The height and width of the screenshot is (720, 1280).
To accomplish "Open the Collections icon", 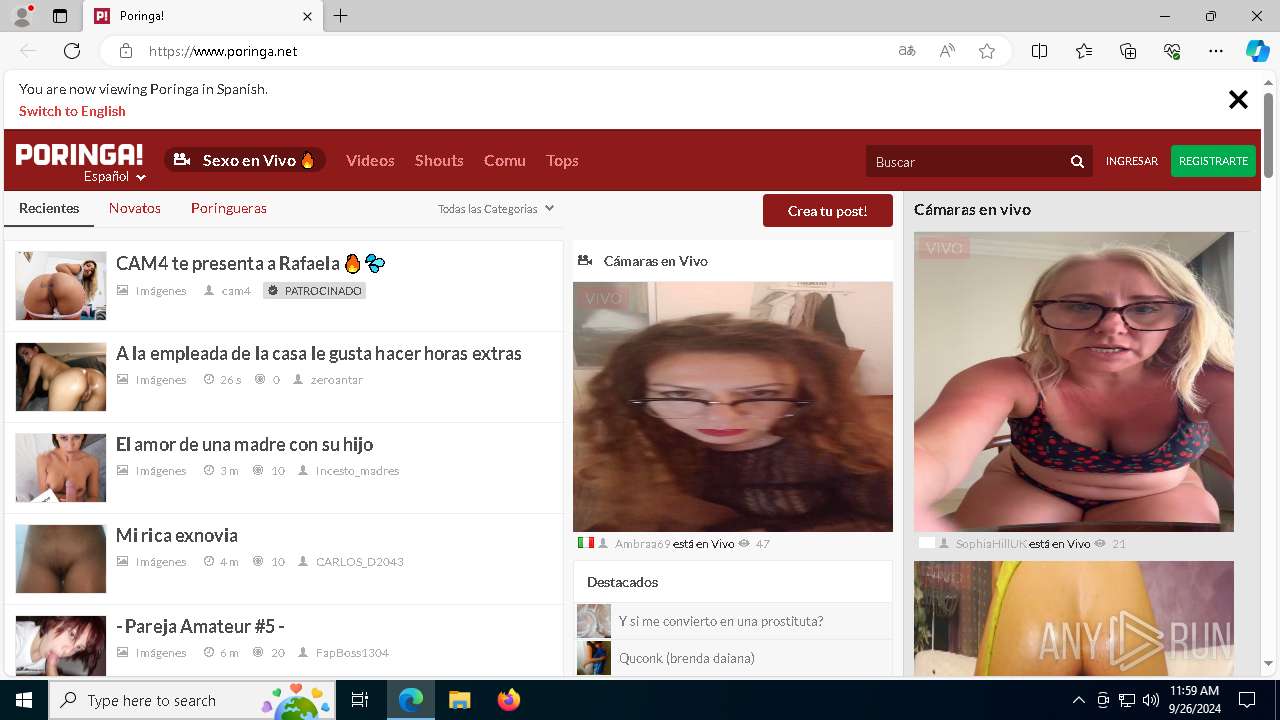I will click(1128, 51).
